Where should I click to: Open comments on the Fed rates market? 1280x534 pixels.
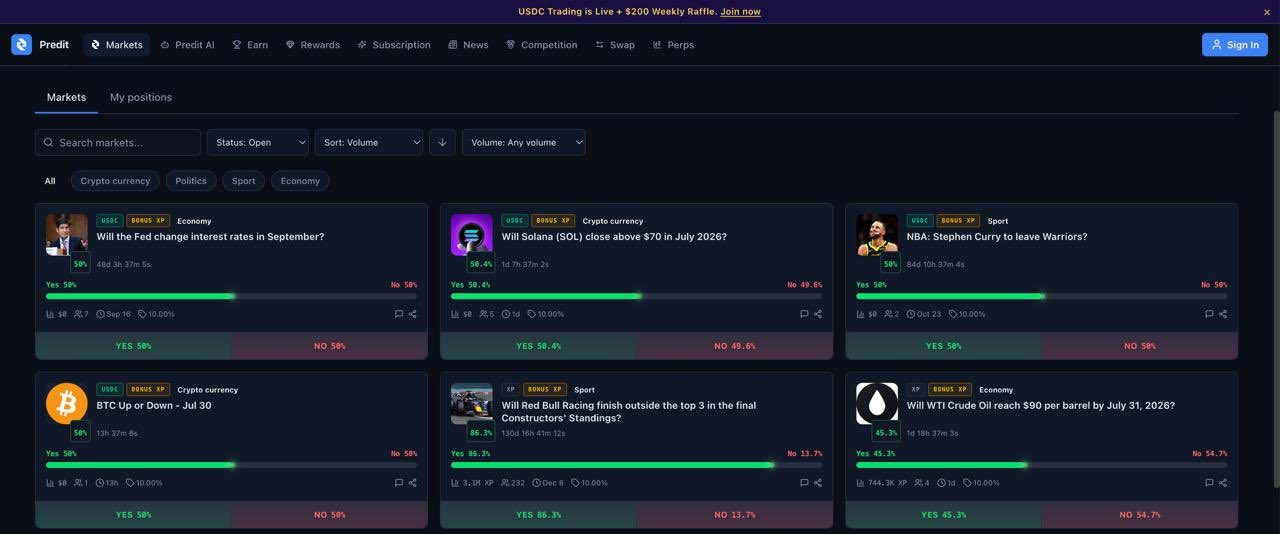point(399,314)
